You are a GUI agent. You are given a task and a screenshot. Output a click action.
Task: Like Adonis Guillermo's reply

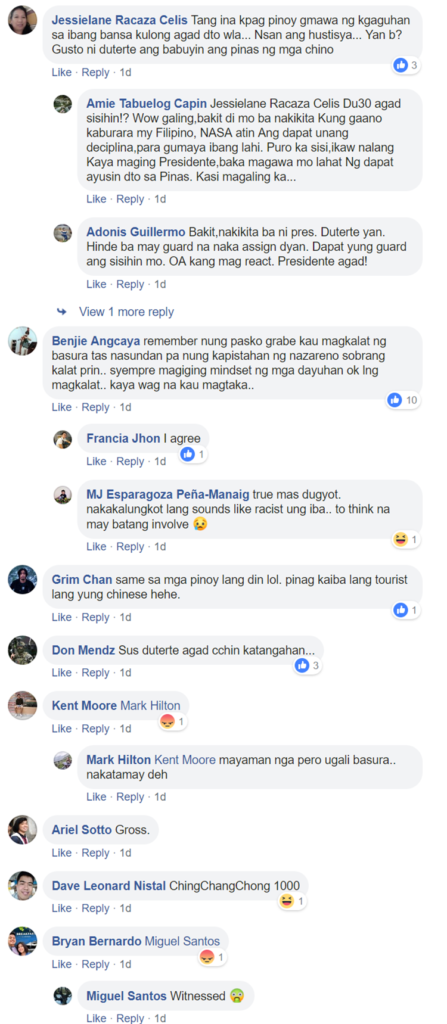(x=96, y=284)
